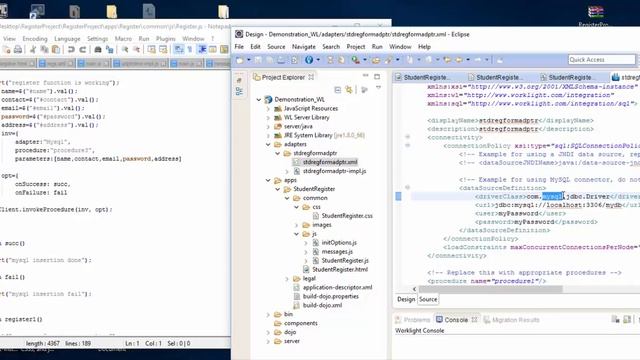640x360 pixels.
Task: Open the Language menu in Notepad++
Action: pyautogui.click(x=67, y=39)
